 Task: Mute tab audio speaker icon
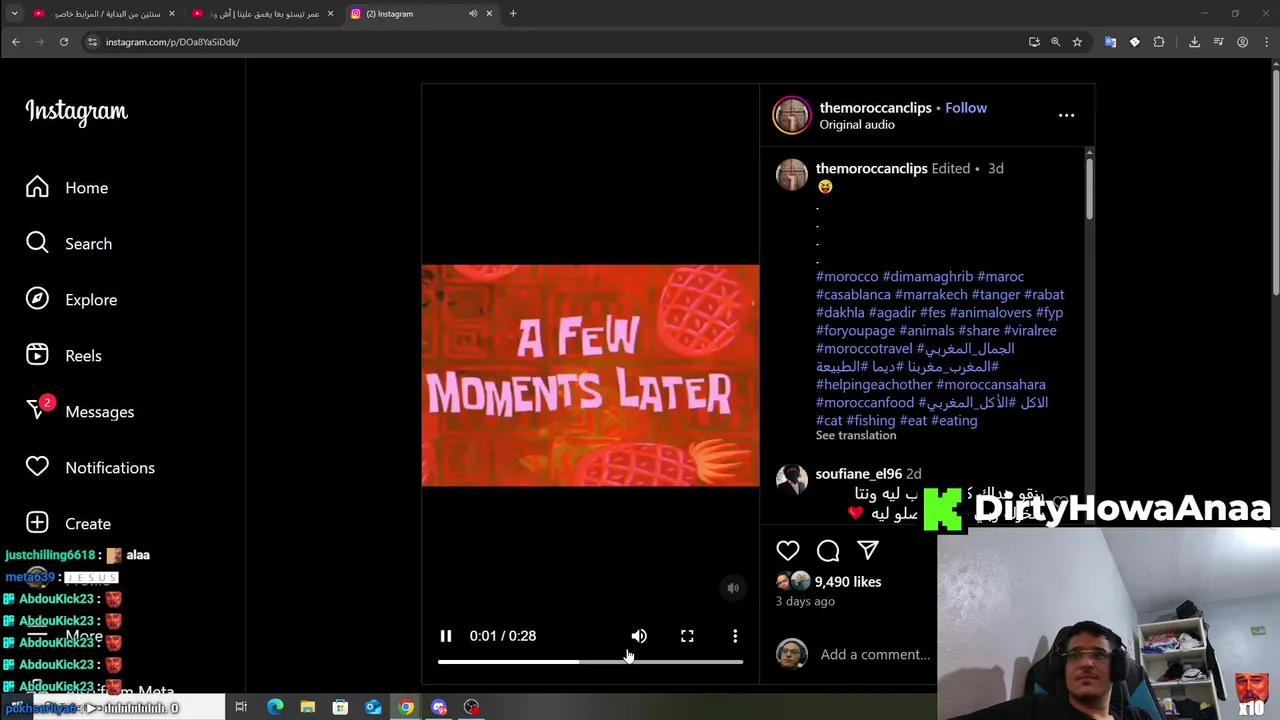pyautogui.click(x=473, y=14)
